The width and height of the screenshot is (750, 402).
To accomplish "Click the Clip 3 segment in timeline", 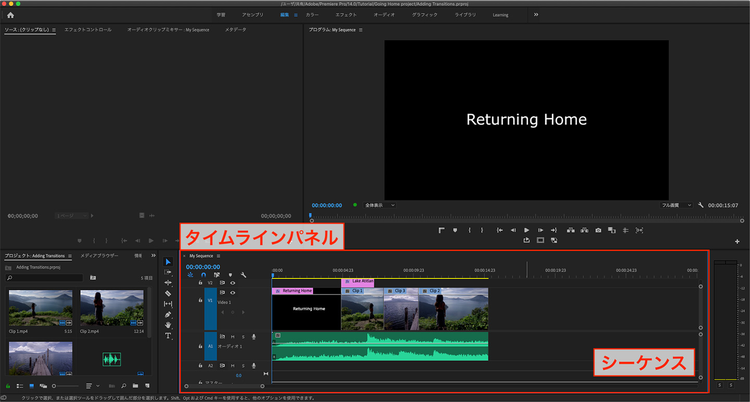I will click(x=403, y=309).
